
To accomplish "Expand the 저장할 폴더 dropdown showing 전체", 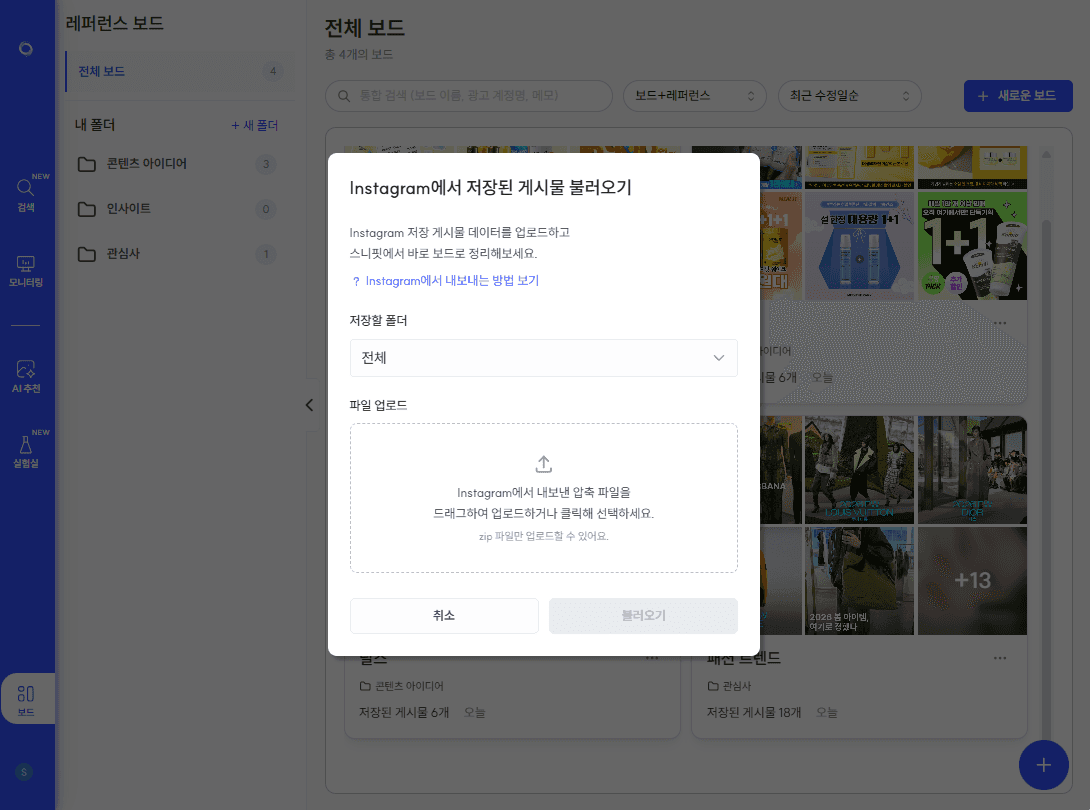I will pyautogui.click(x=544, y=358).
